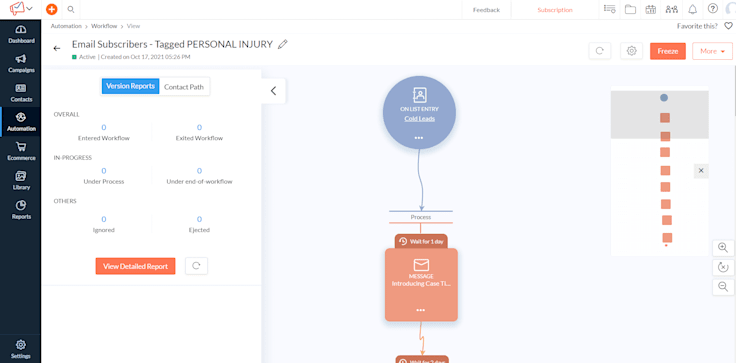Open the help question mark icon
Screen dimensions: 736x363
coord(713,9)
